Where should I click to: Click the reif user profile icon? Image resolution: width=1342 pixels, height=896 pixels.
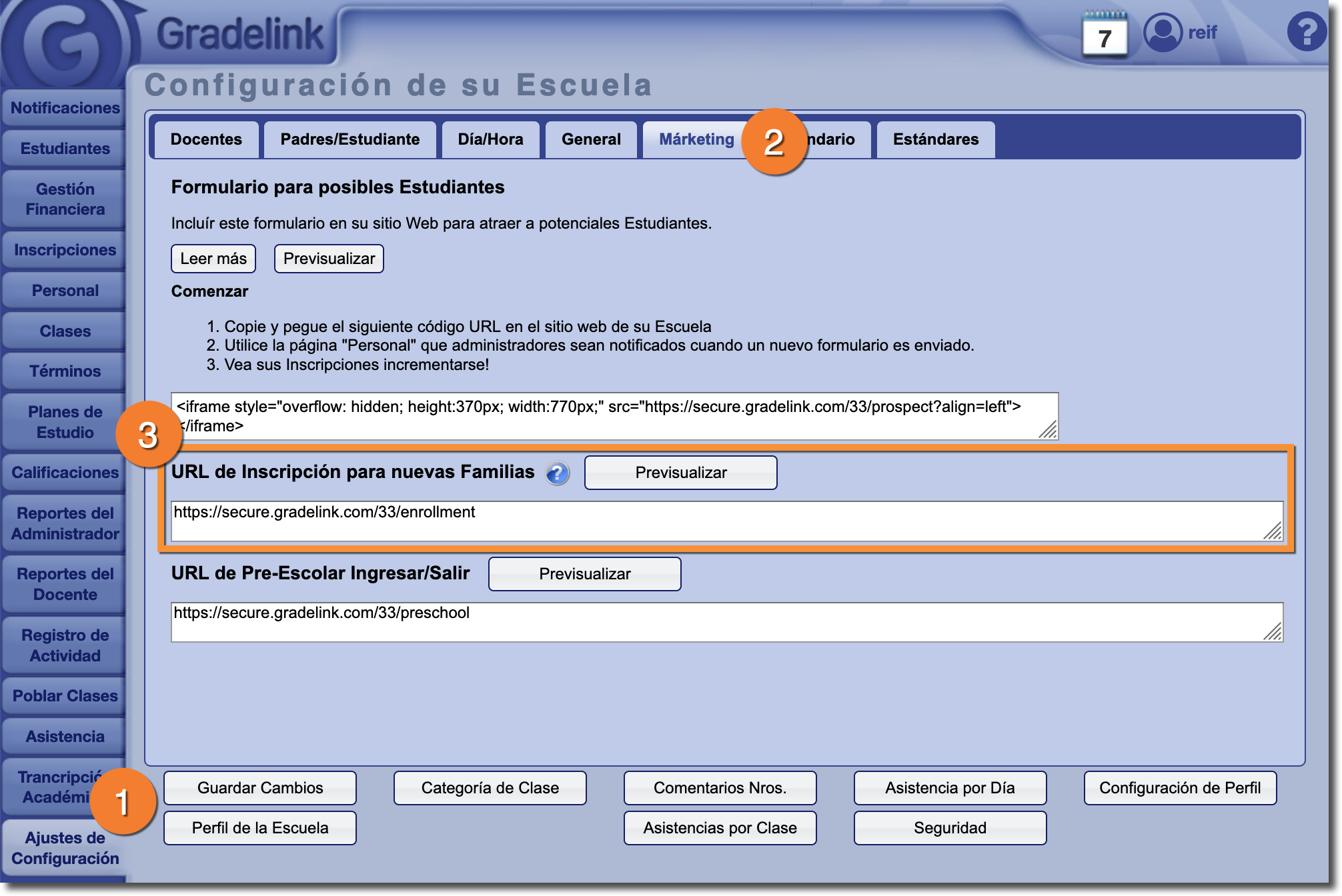[x=1163, y=32]
